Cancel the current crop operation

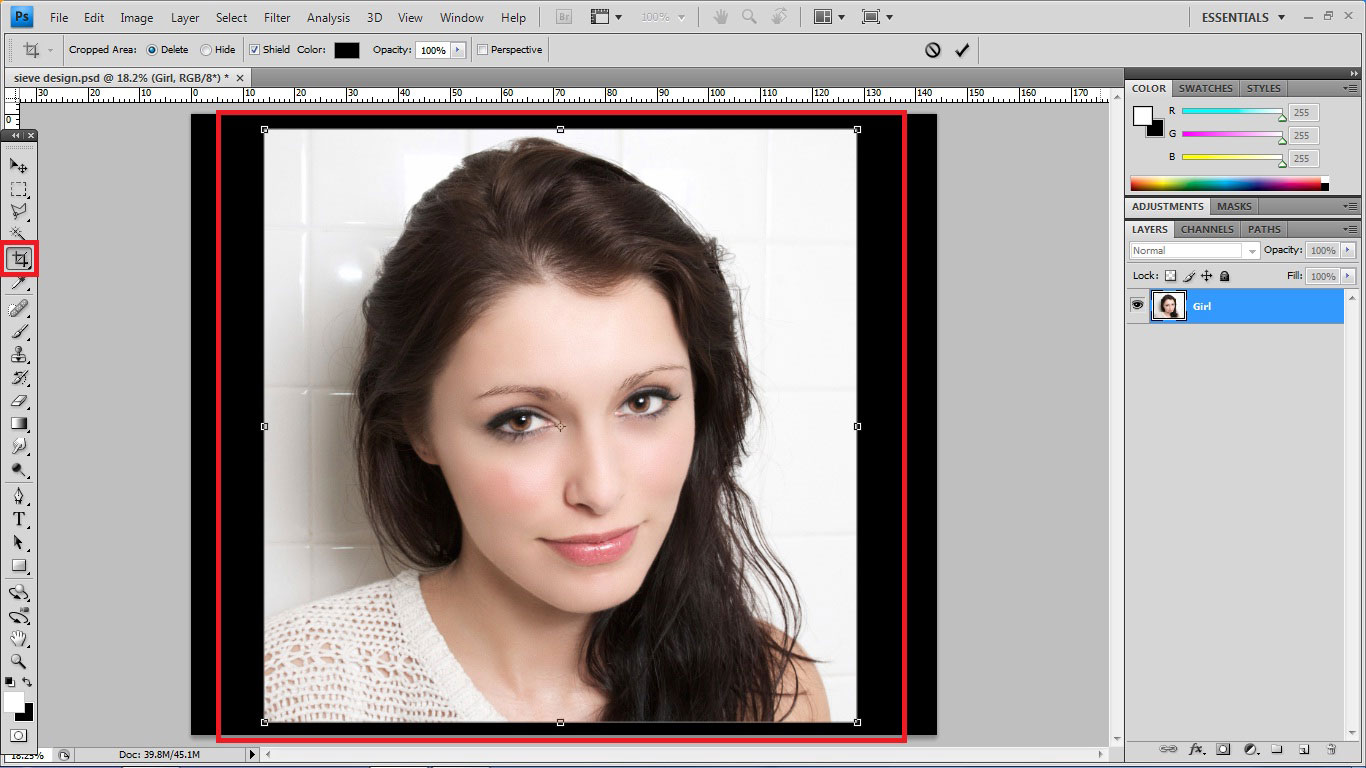[x=933, y=50]
